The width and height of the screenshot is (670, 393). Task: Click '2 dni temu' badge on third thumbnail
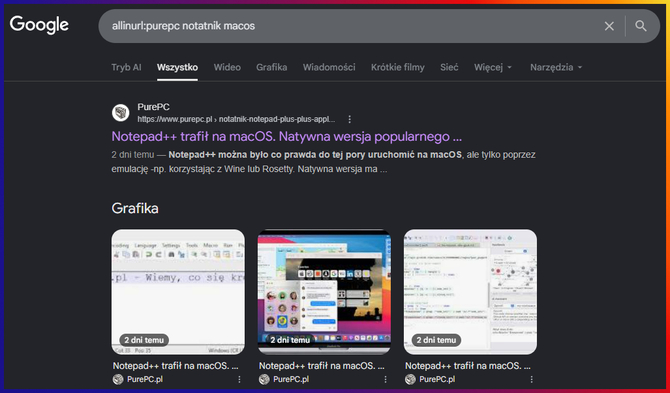436,340
